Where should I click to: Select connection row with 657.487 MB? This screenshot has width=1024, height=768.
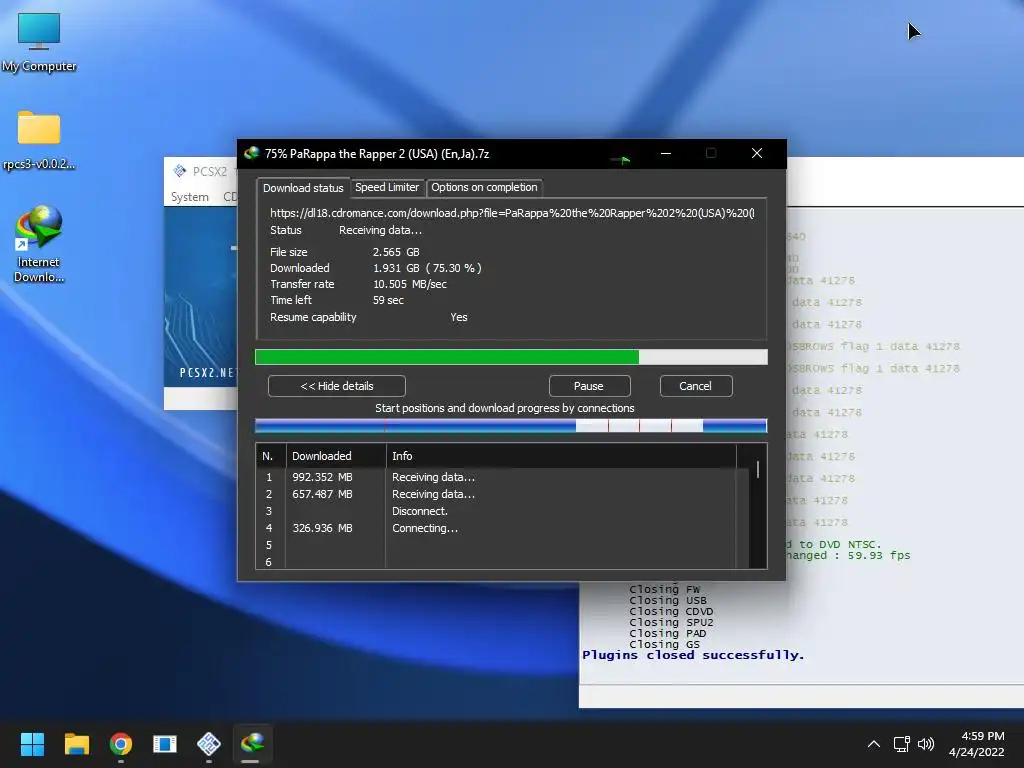502,494
